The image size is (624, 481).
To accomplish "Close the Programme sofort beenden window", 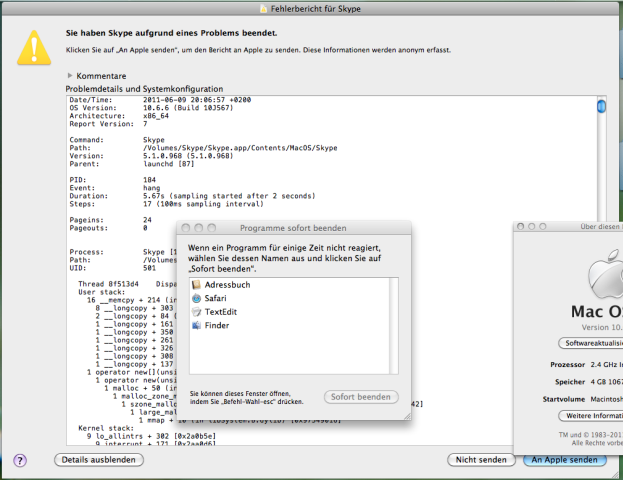I will pos(185,228).
